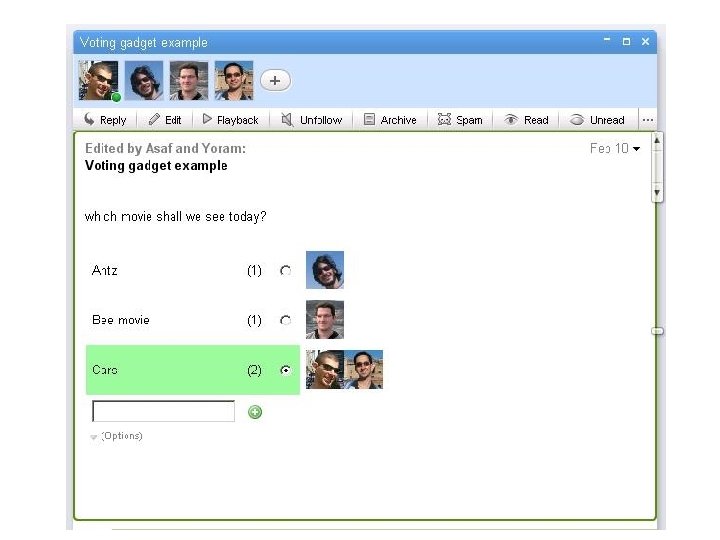Viewport: 720px width, 540px height.
Task: Click the green add option button
Action: pyautogui.click(x=255, y=412)
